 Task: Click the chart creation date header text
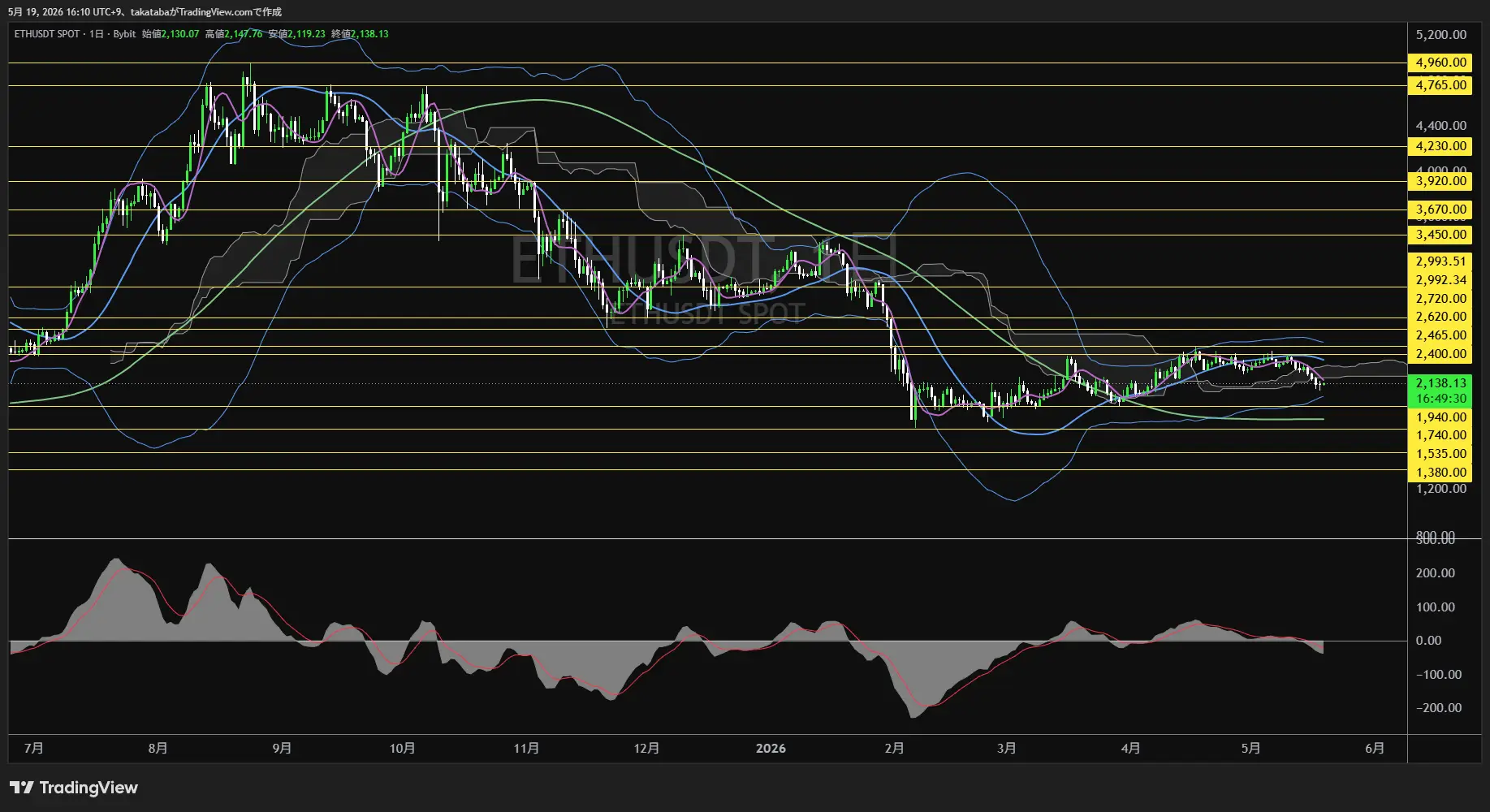click(x=145, y=12)
